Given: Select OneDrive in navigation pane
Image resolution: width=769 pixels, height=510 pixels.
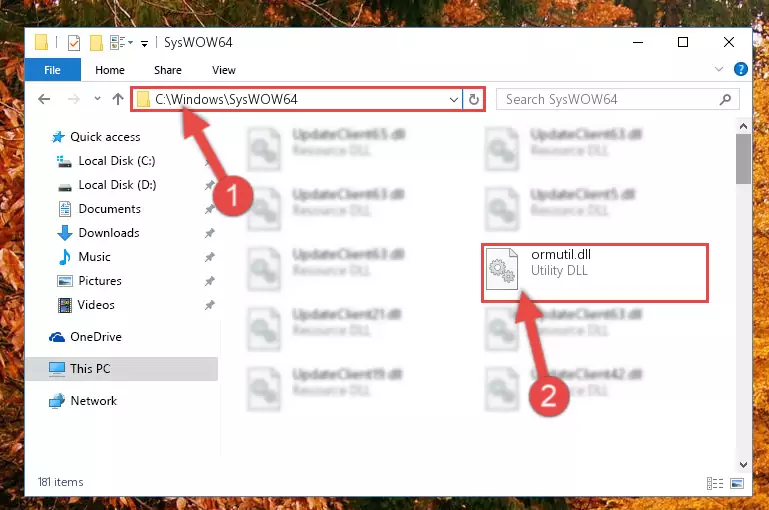Looking at the screenshot, I should (96, 337).
